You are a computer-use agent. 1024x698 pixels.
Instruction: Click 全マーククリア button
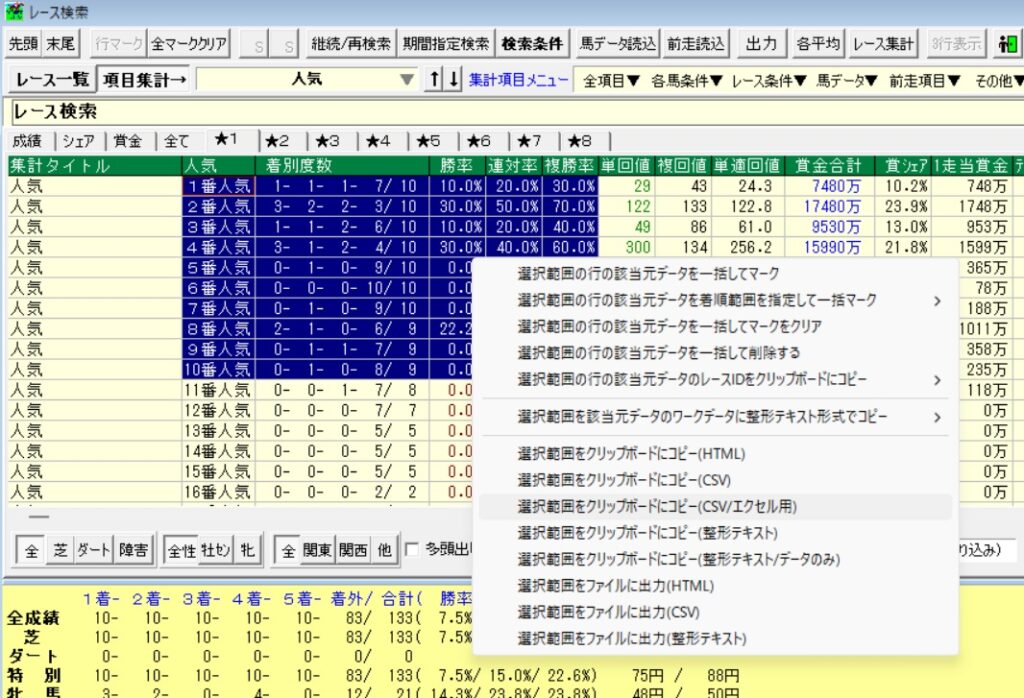point(189,44)
